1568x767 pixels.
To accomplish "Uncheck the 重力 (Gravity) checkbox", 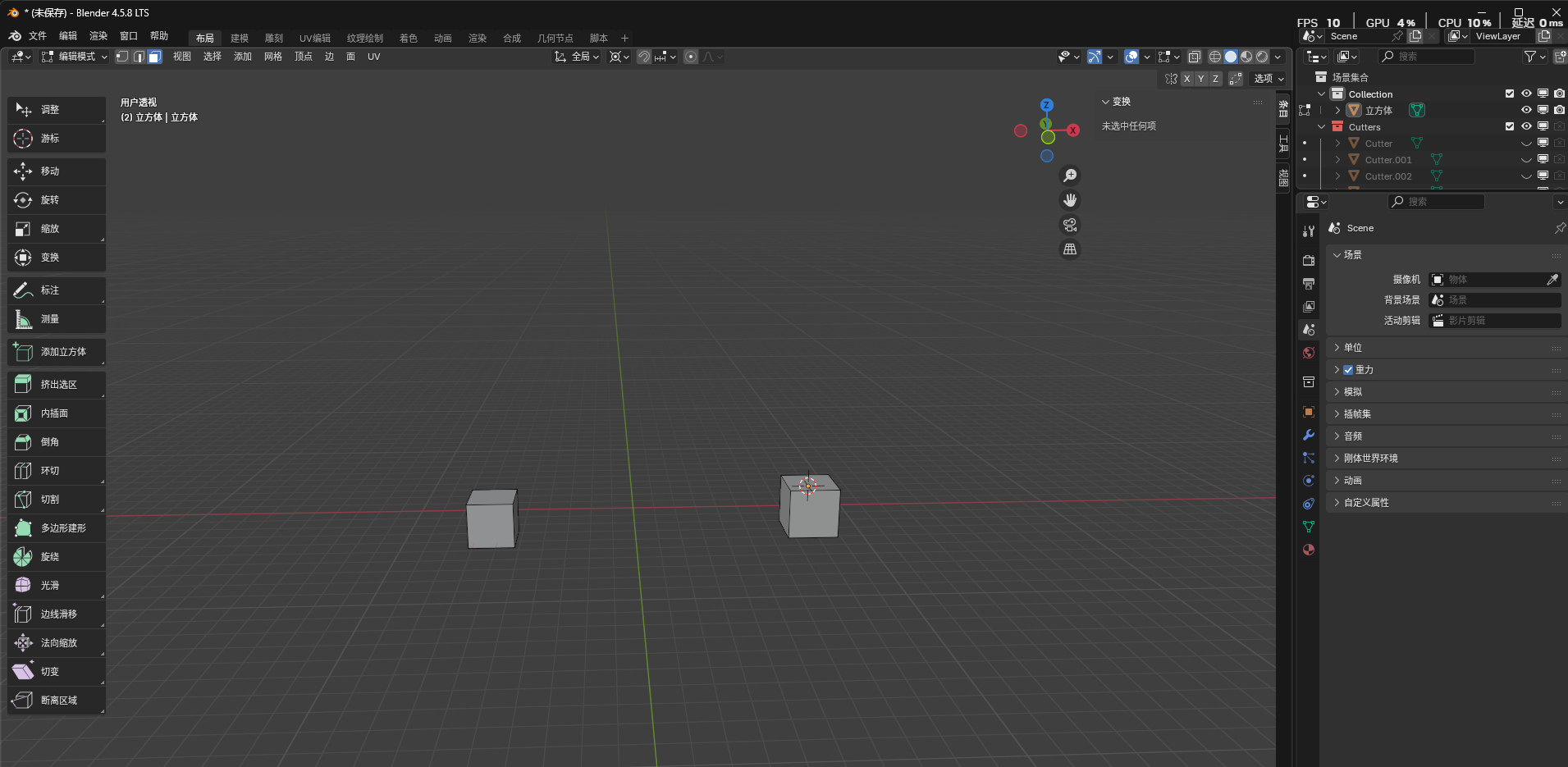I will (1348, 370).
